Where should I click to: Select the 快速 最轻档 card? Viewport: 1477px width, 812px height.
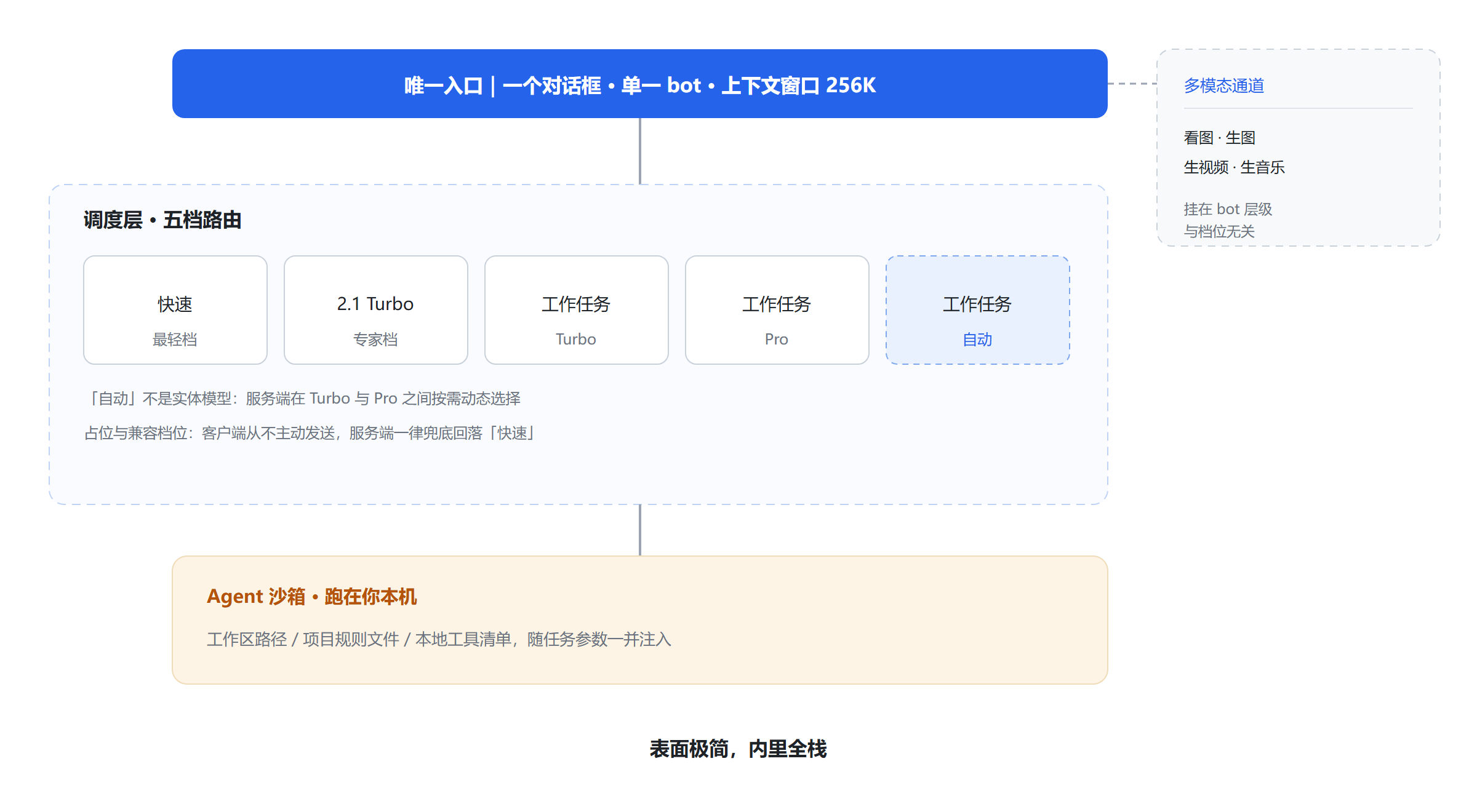pos(175,310)
